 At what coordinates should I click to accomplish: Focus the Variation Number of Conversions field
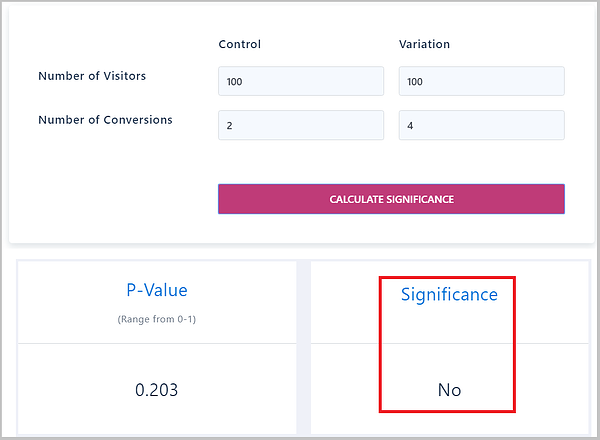(481, 125)
